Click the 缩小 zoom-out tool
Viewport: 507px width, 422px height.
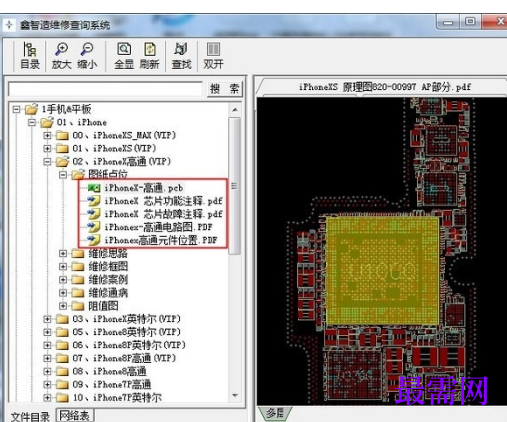pos(87,56)
